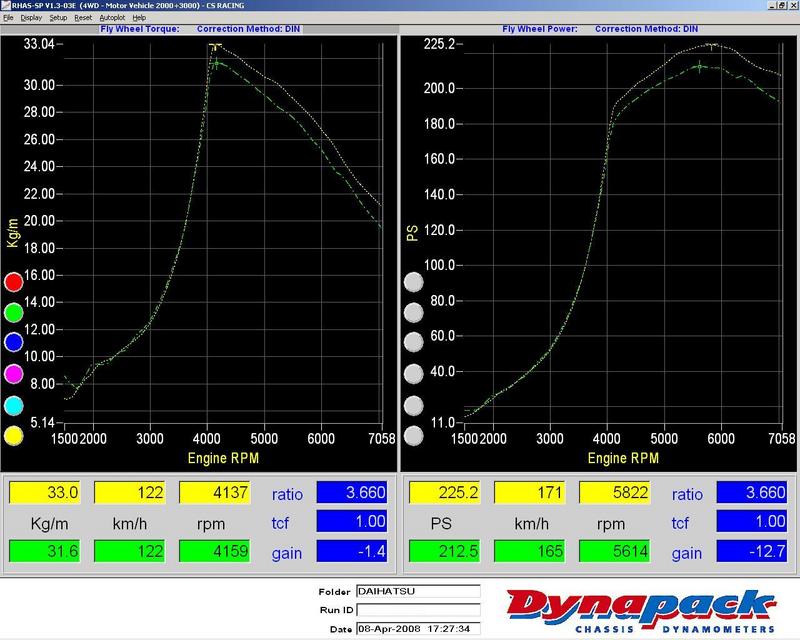Screen dimensions: 800x640
Task: Click the green peak marker on power curve
Action: tap(699, 66)
